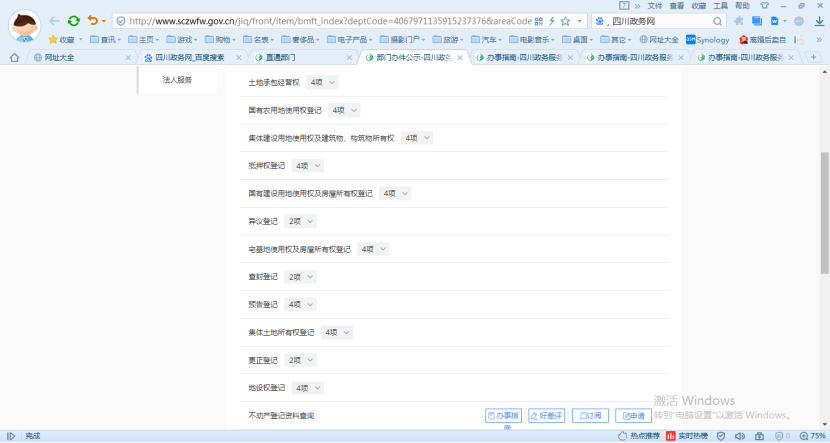Screen dimensions: 830x443
Task: Open the 工具 menu
Action: tap(719, 5)
